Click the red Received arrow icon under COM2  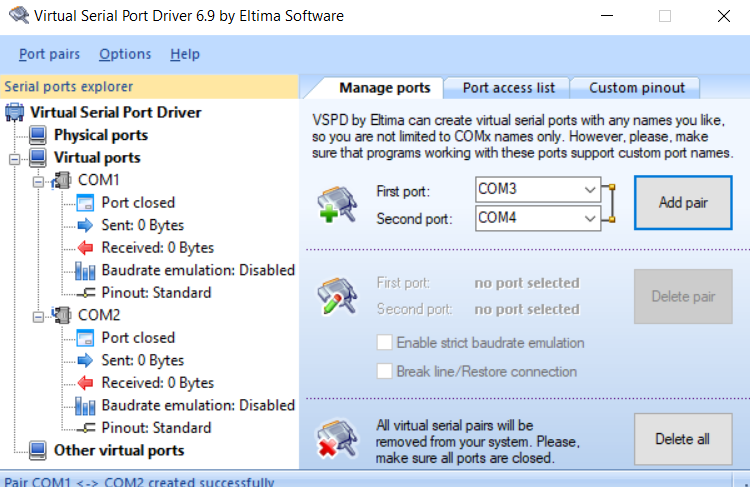click(85, 382)
